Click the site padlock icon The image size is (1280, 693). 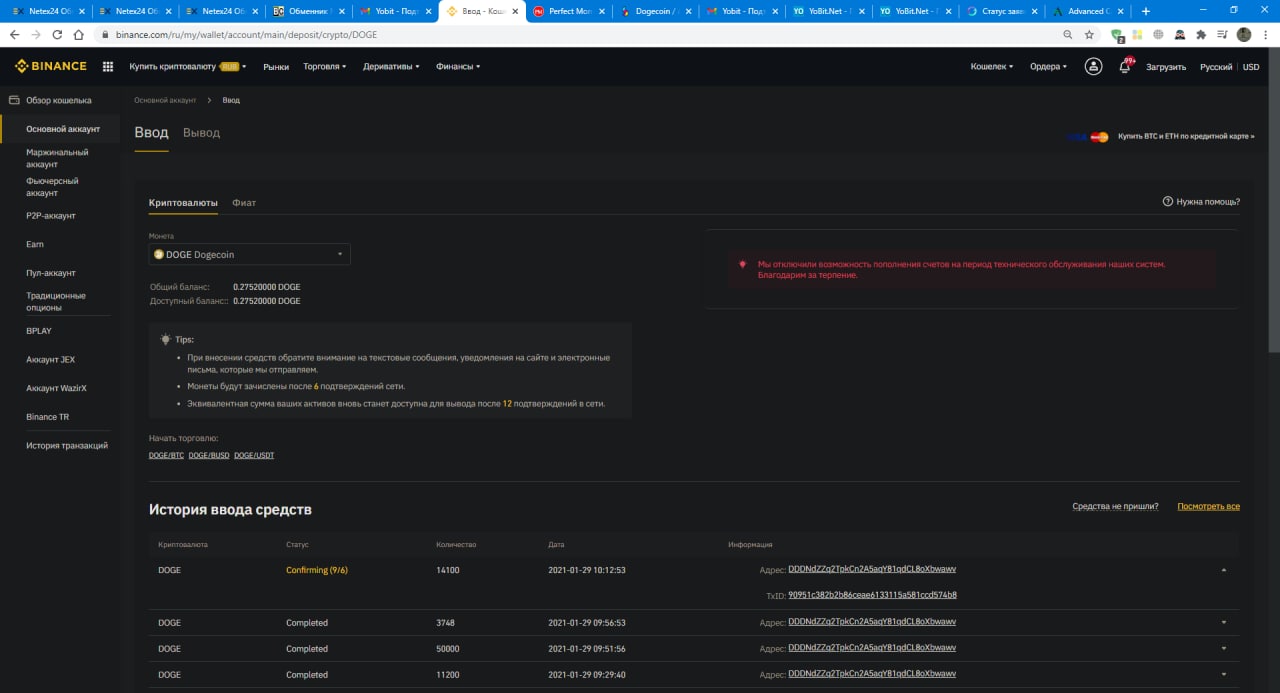(x=104, y=34)
